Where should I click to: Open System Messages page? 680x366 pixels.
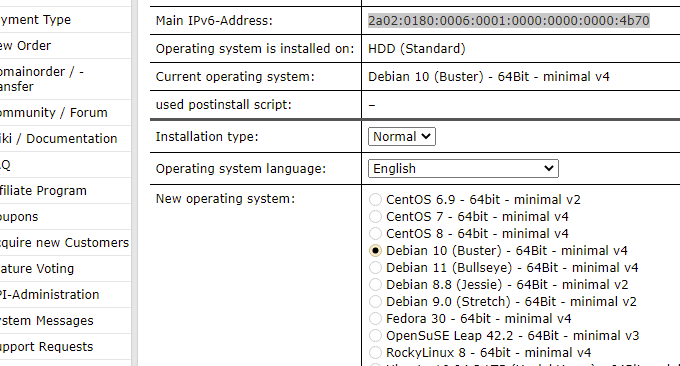[x=46, y=321]
